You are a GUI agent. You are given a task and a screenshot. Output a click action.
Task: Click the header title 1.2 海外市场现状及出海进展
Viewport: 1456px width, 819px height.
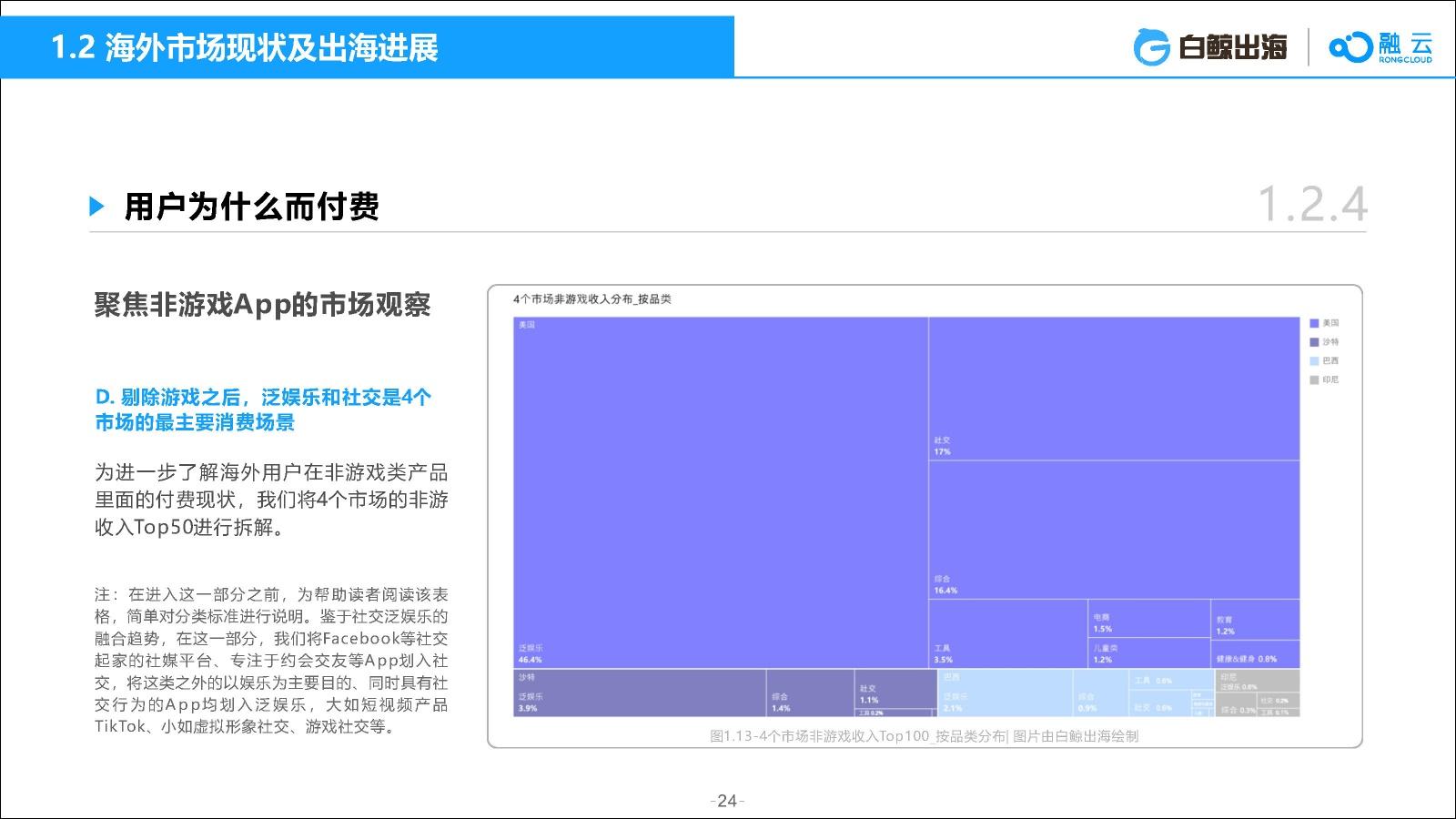(x=245, y=47)
